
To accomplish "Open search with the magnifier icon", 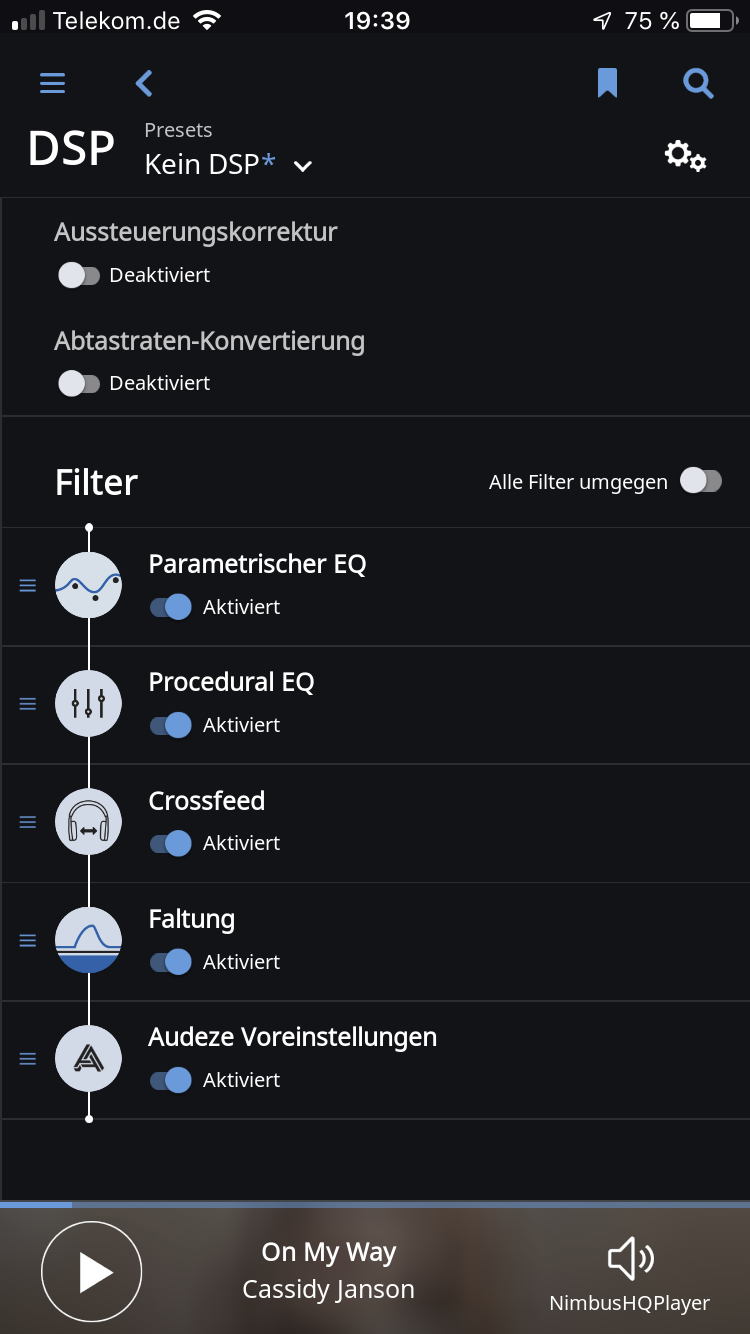I will tap(698, 83).
